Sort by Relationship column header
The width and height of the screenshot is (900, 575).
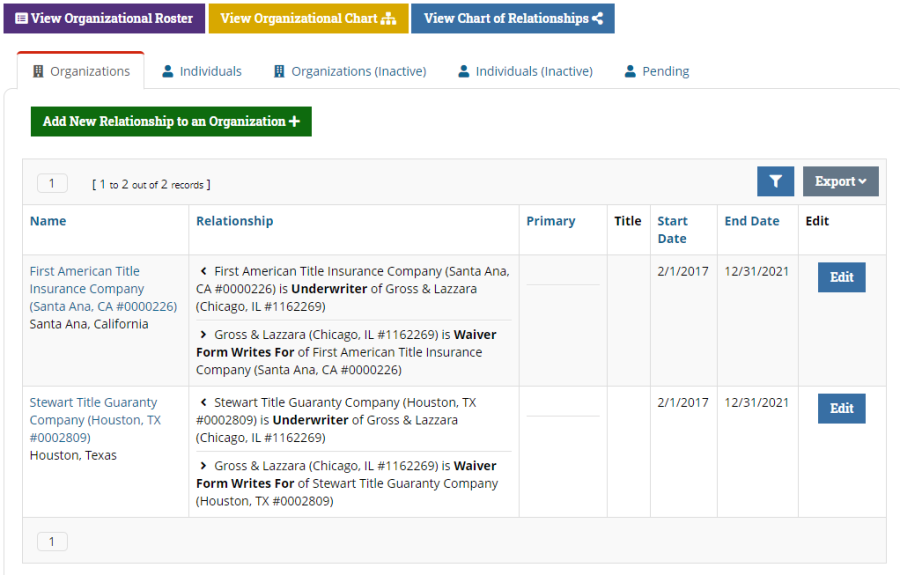click(x=235, y=221)
